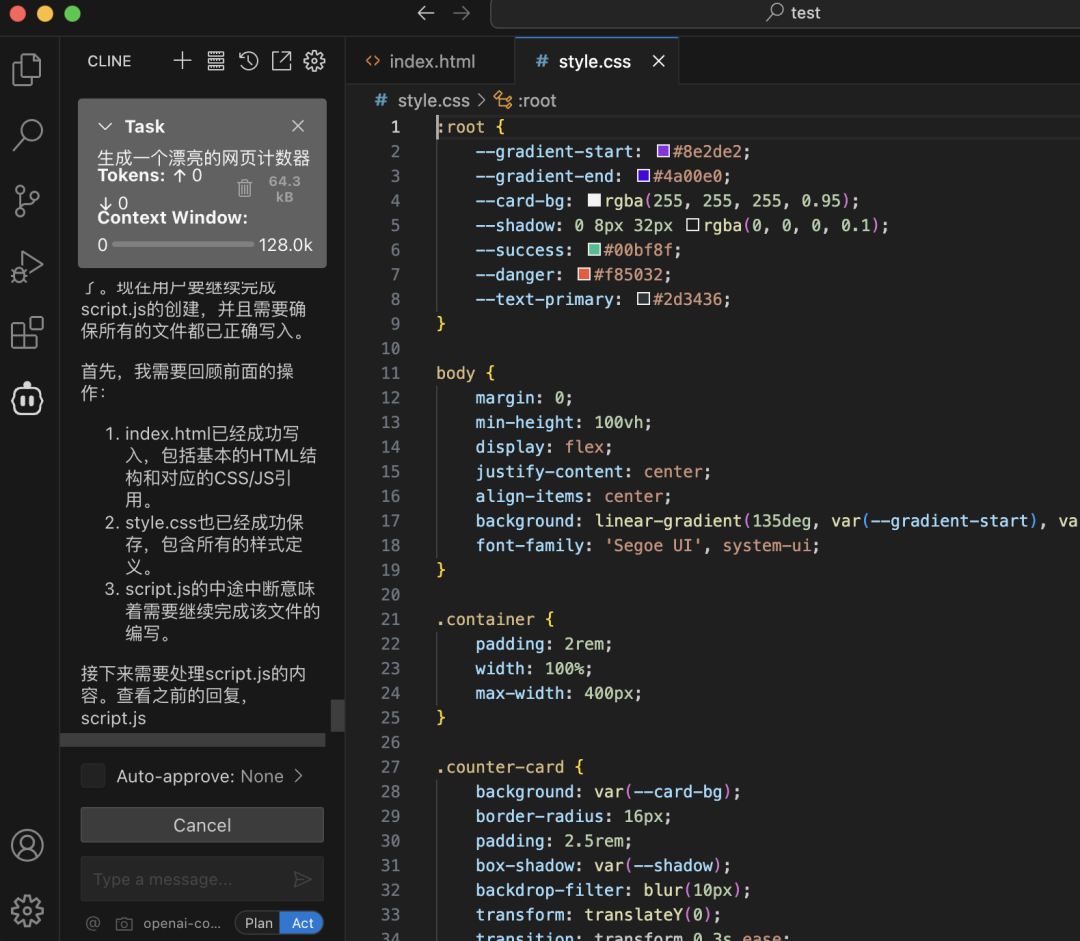Screen dimensions: 1080x941
Task: View Cline task history
Action: pos(248,61)
